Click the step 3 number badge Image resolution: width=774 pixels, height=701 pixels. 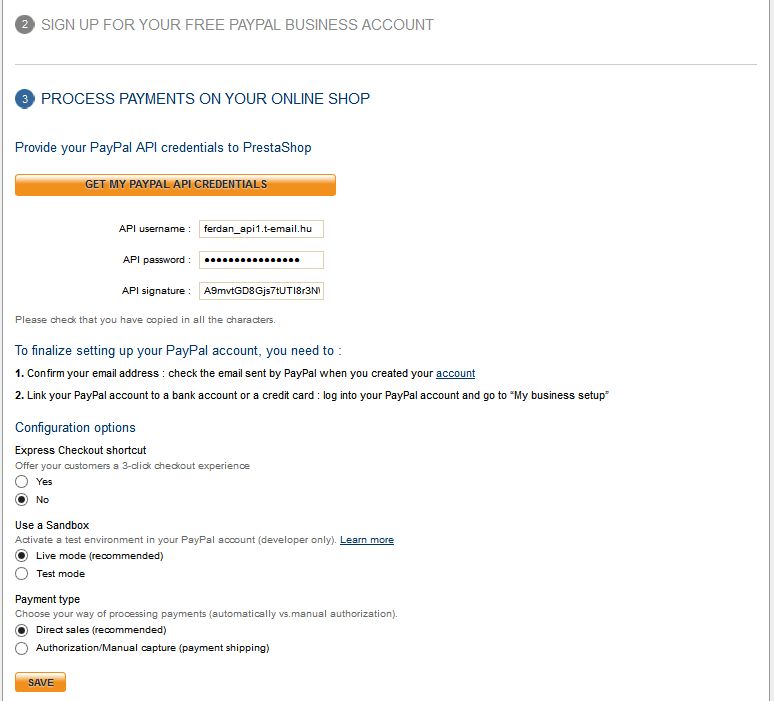point(25,99)
